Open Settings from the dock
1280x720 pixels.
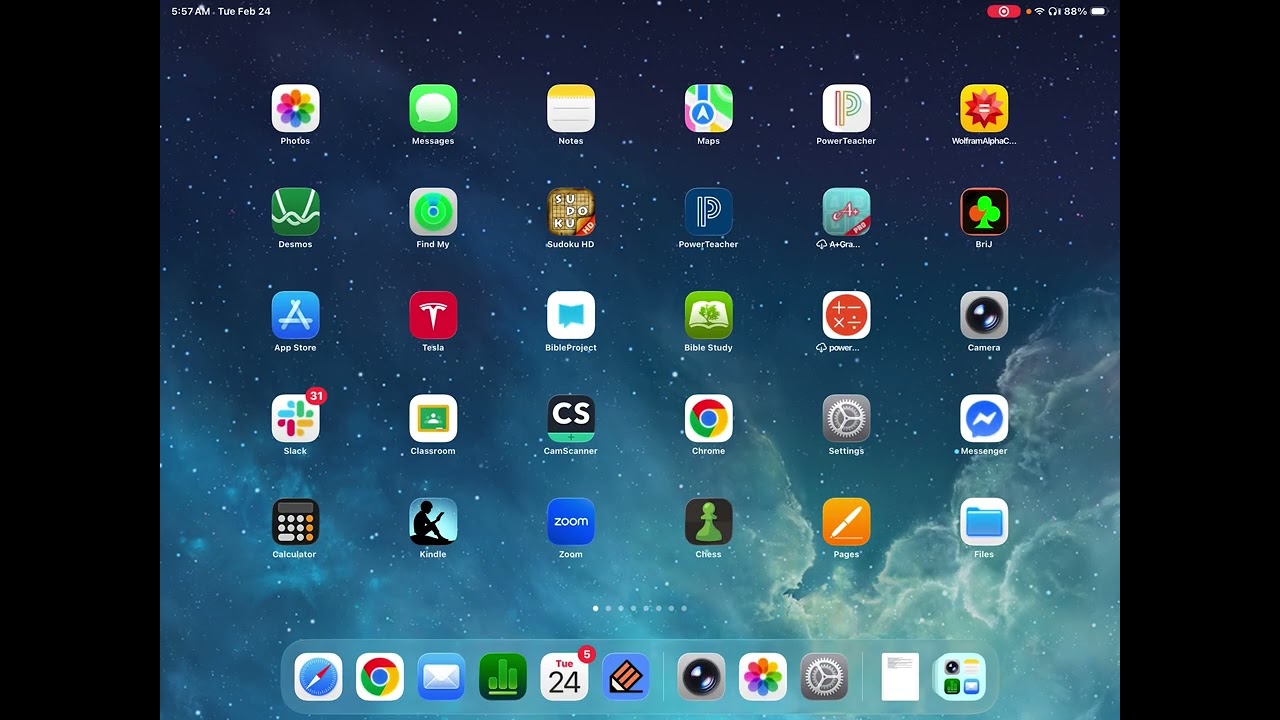825,677
